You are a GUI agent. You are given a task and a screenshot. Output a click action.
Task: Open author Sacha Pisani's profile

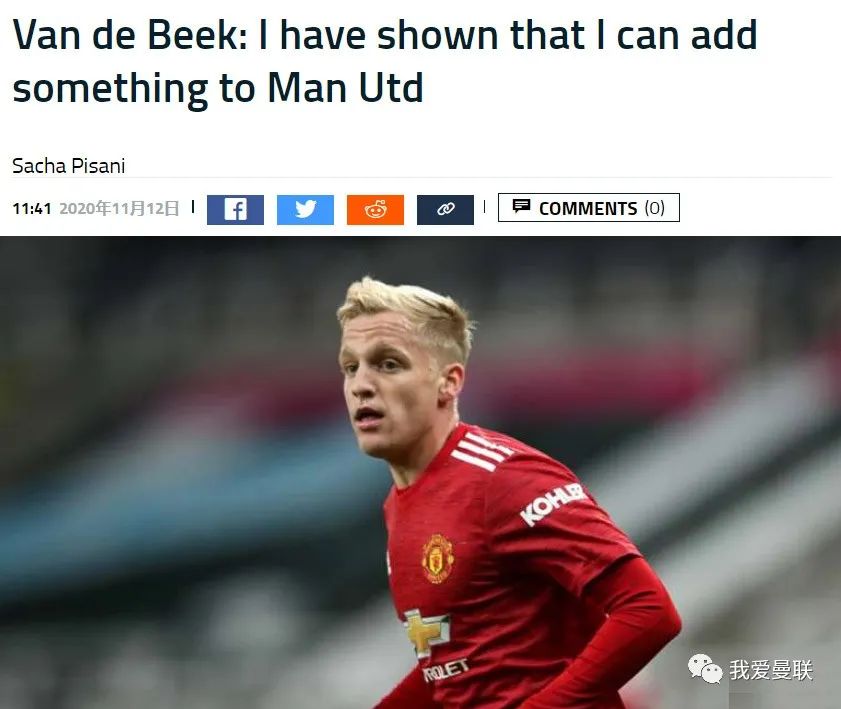pos(69,166)
